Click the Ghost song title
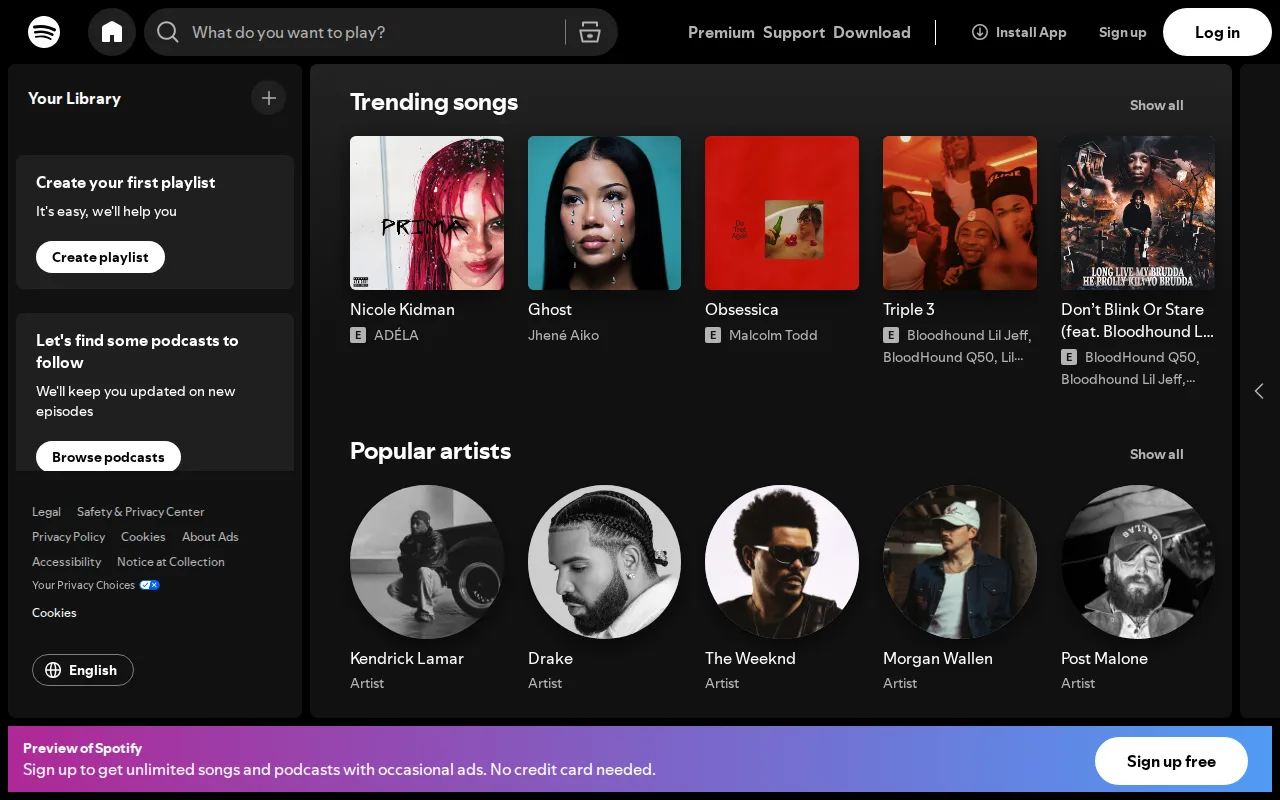Image resolution: width=1280 pixels, height=800 pixels. (550, 309)
